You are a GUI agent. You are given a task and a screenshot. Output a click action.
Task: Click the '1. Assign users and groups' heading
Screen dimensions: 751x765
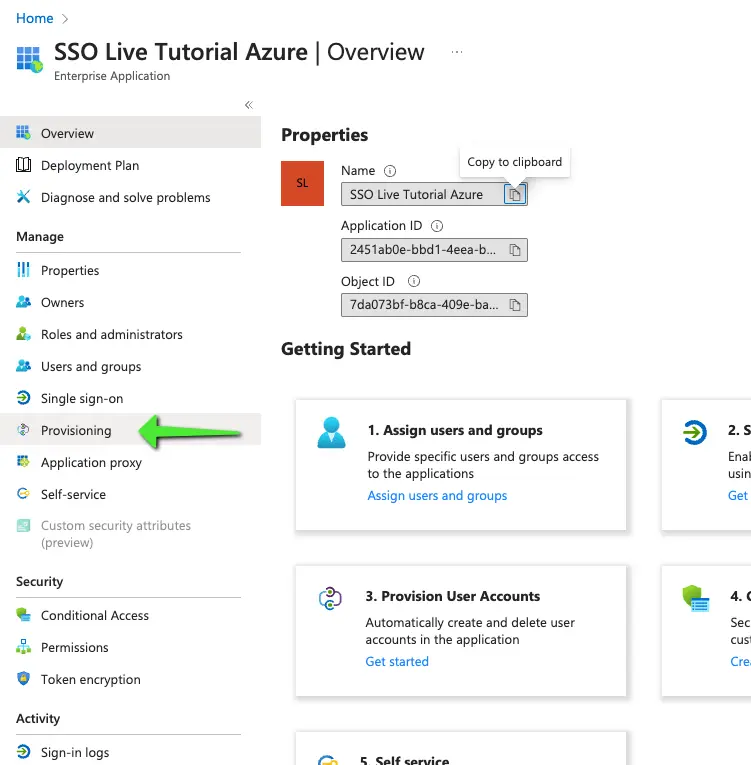click(455, 430)
